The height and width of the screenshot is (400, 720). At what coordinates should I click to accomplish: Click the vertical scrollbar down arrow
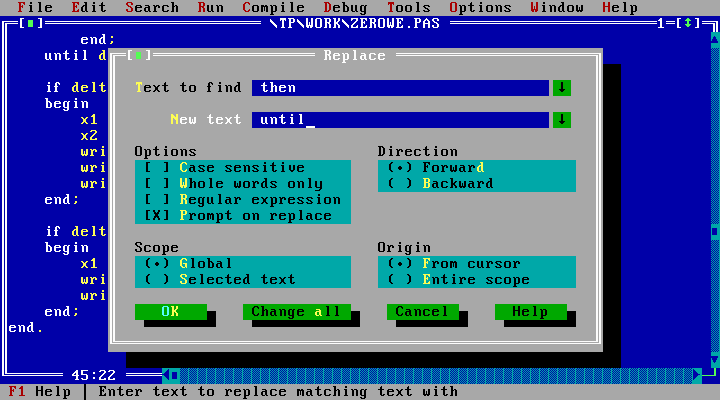point(715,359)
